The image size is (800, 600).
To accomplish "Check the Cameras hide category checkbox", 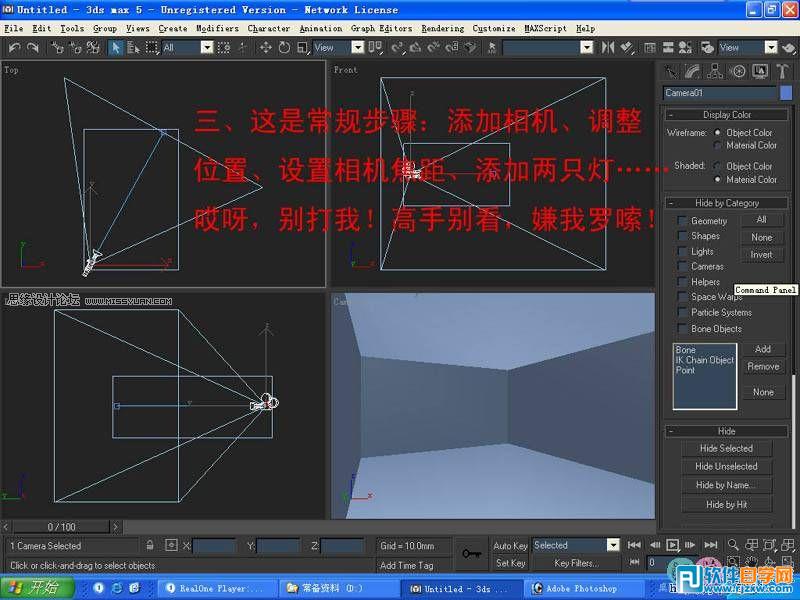I will point(682,266).
